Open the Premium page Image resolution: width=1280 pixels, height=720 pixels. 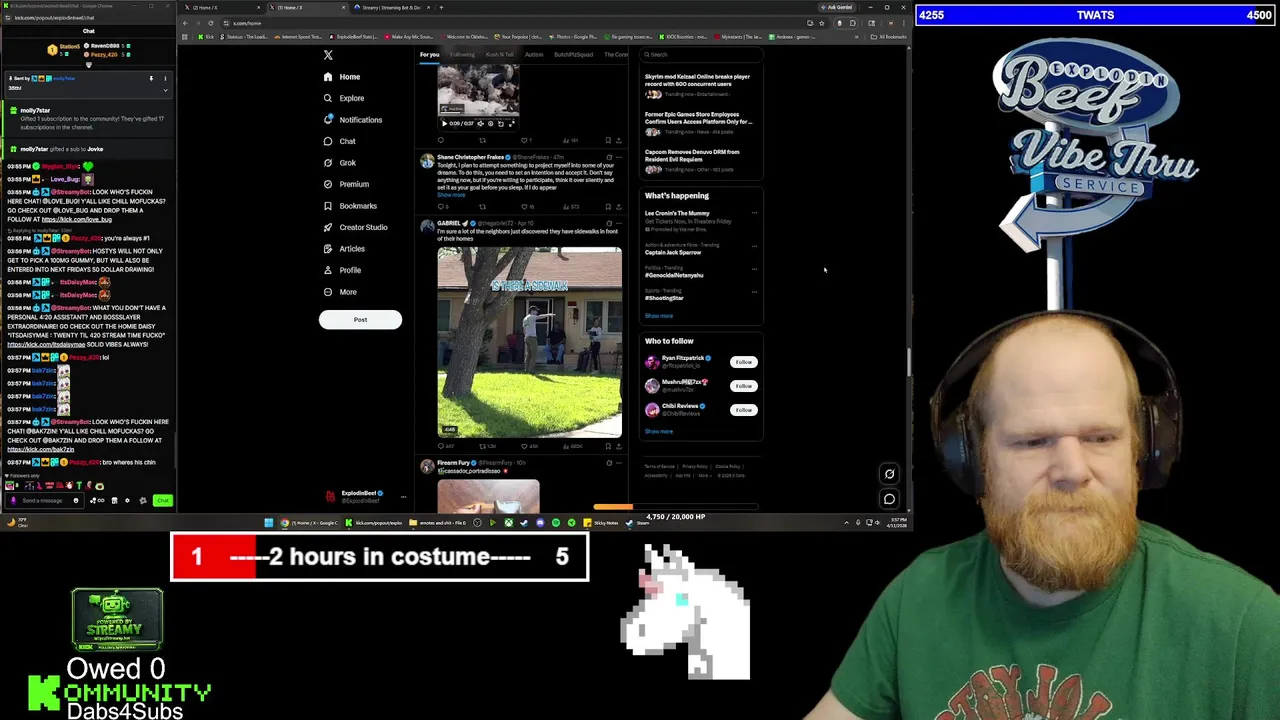[x=346, y=184]
